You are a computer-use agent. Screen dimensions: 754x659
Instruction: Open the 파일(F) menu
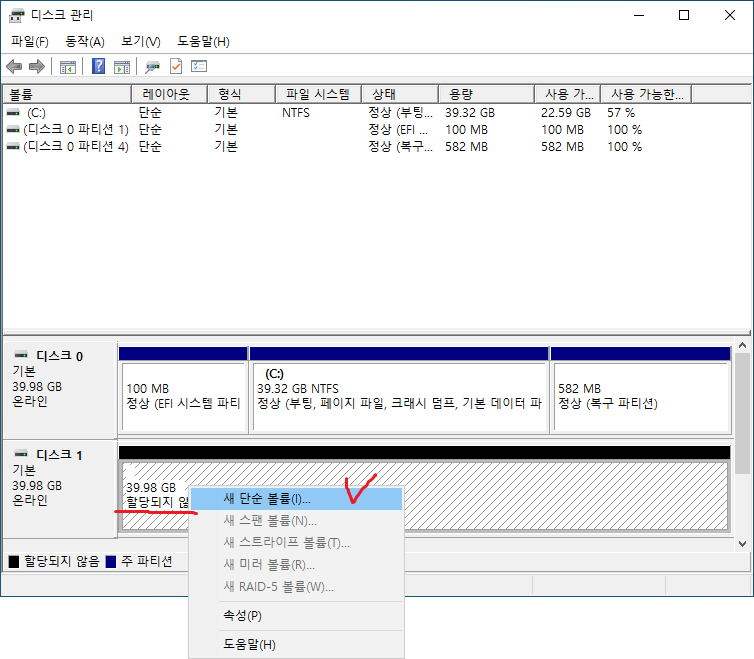click(x=30, y=42)
